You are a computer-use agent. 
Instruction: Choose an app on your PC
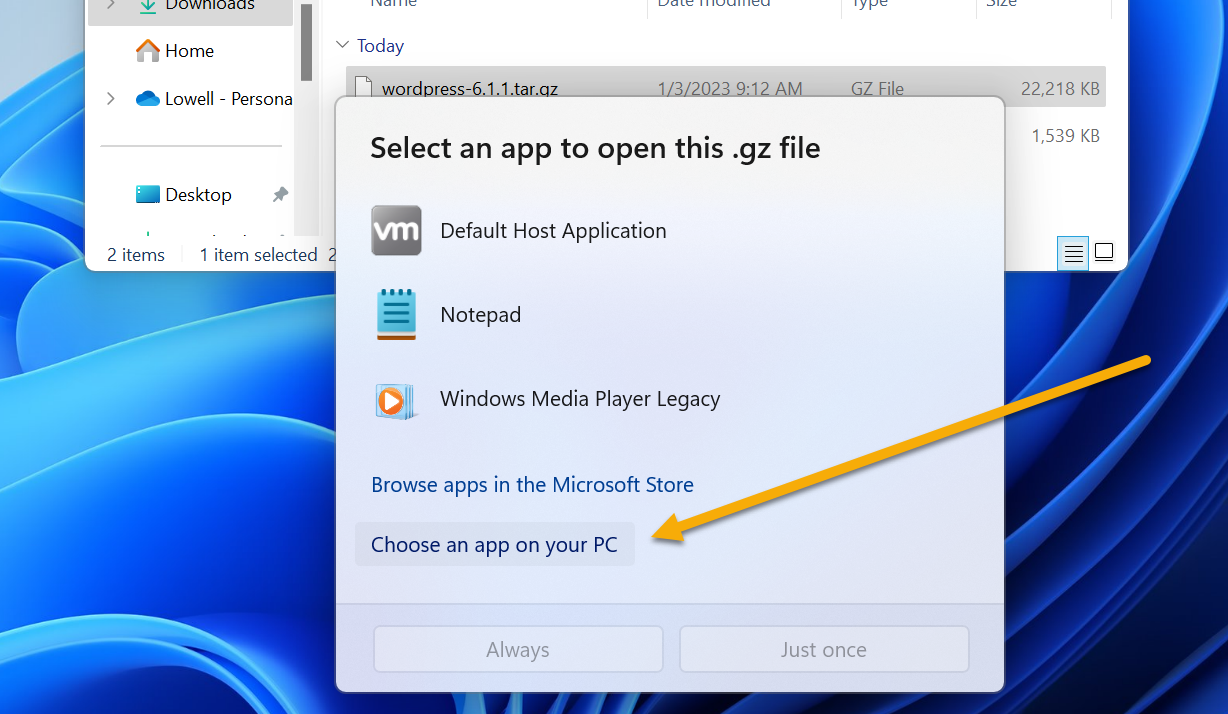[x=495, y=543]
